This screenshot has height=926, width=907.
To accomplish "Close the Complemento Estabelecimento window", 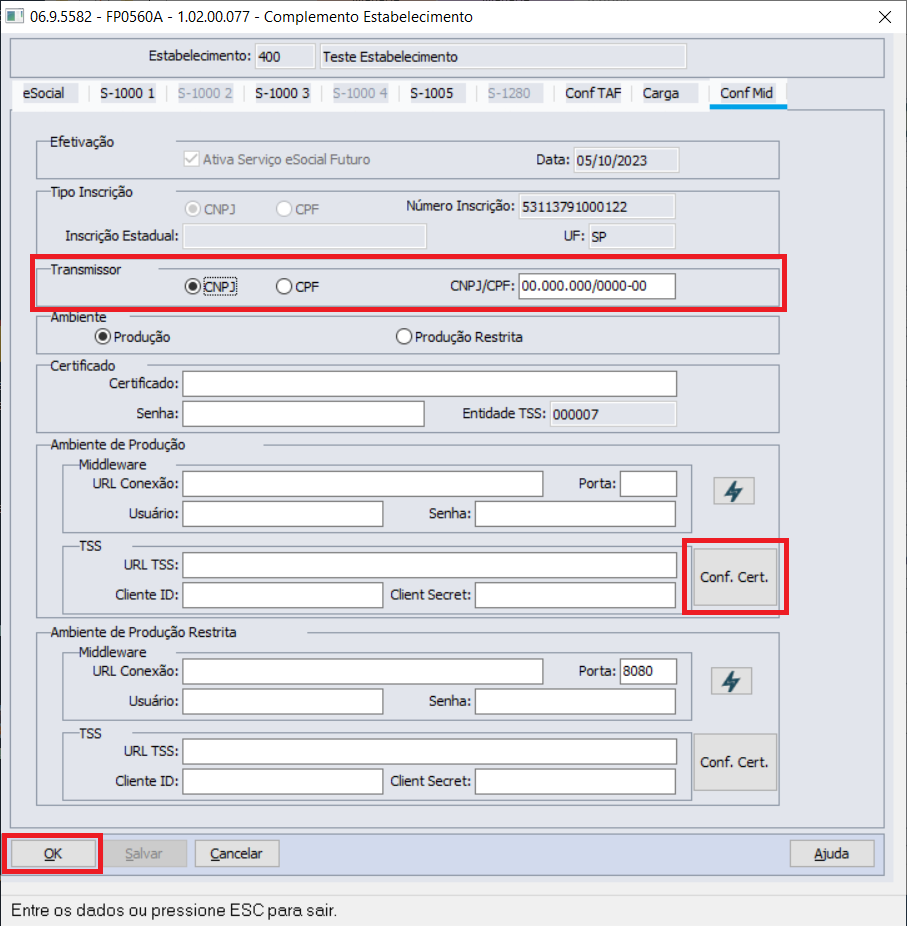I will [x=885, y=17].
